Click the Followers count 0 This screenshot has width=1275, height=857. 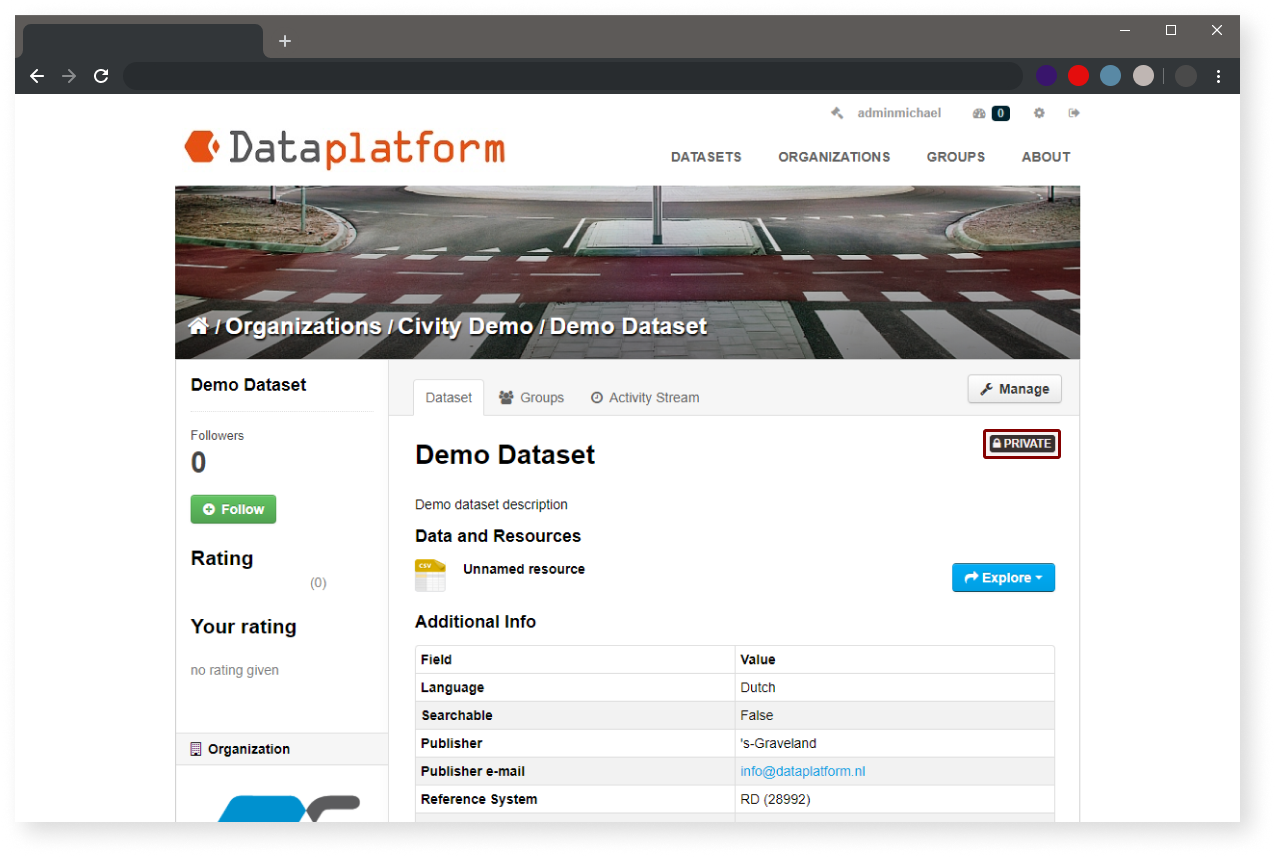point(198,463)
